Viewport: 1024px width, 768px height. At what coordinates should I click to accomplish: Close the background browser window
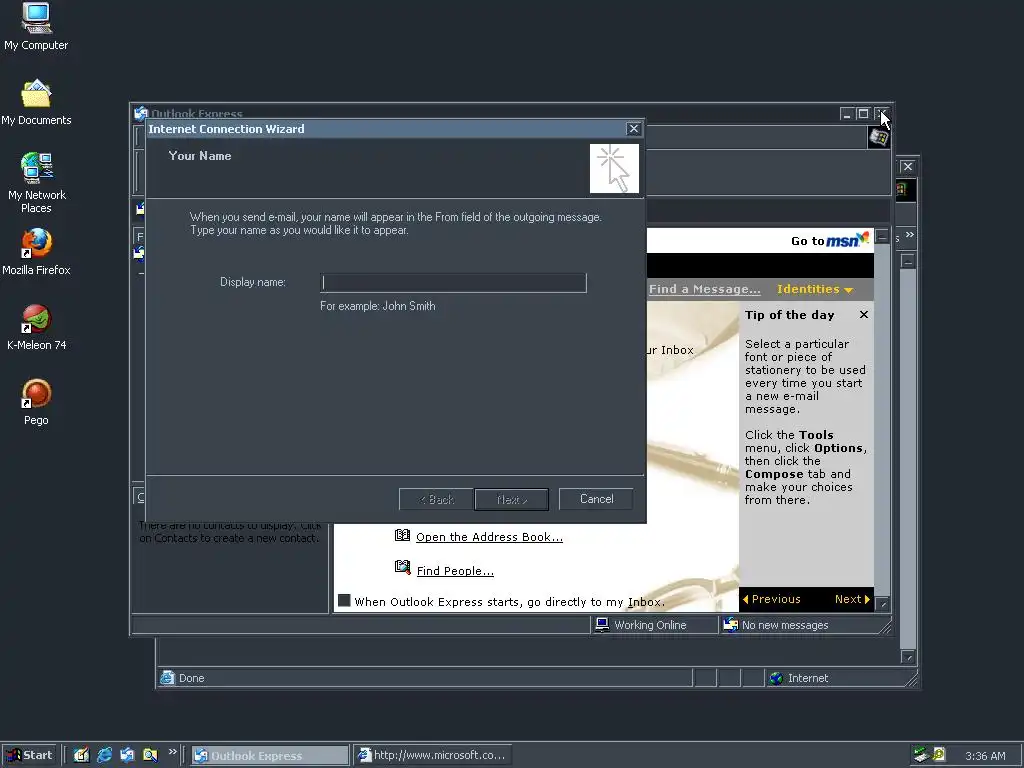click(x=908, y=167)
